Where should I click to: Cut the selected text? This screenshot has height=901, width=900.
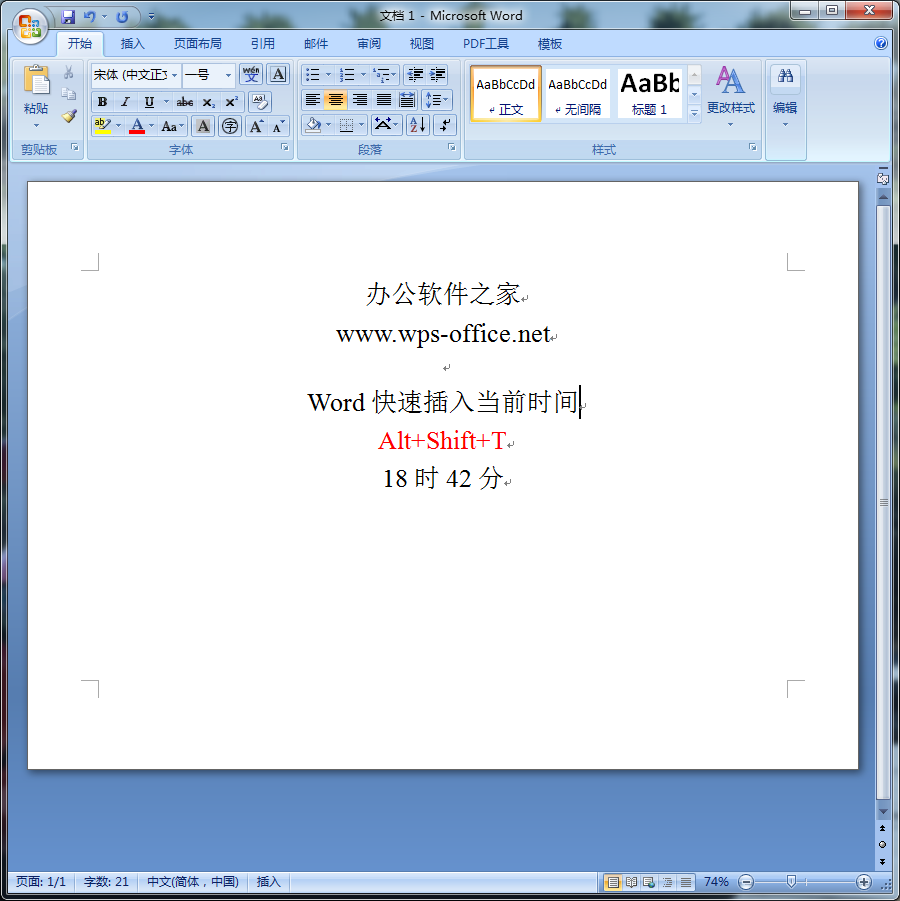click(x=69, y=72)
